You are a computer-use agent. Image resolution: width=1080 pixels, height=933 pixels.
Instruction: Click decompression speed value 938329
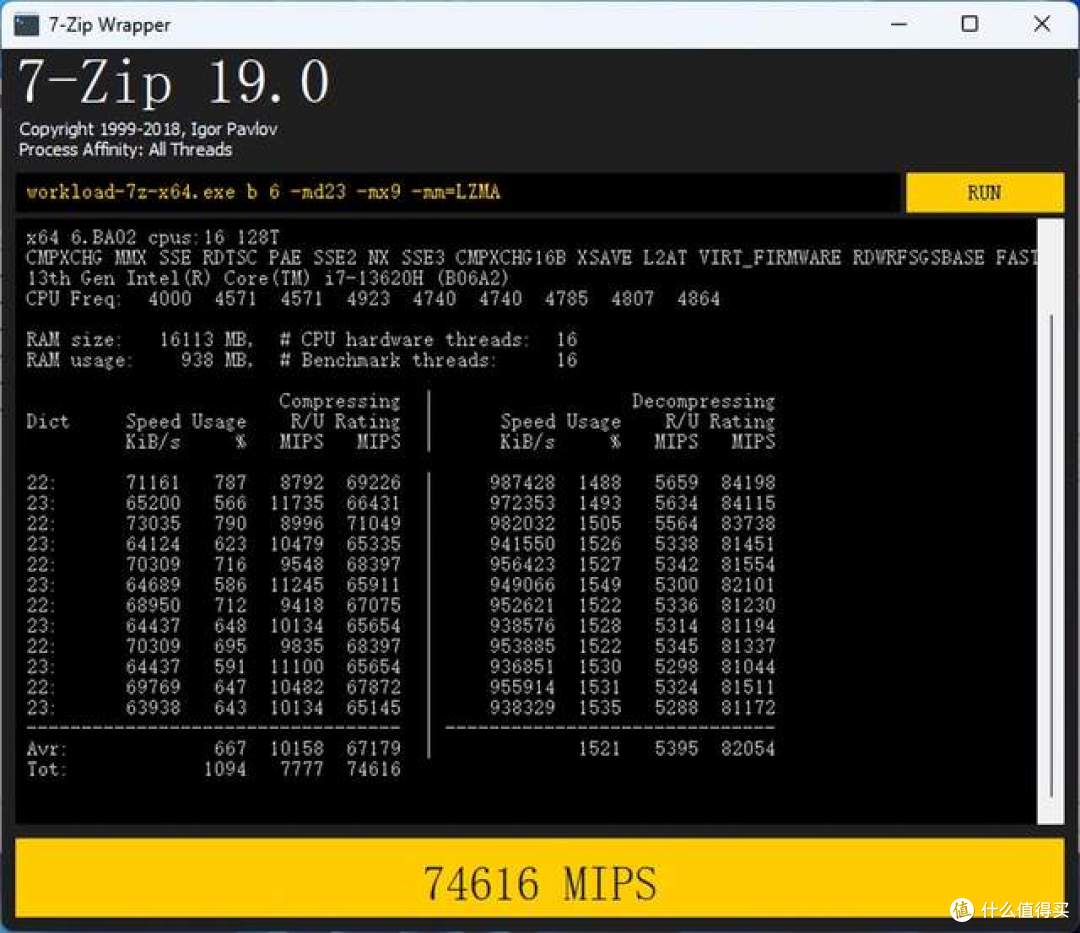pos(522,708)
